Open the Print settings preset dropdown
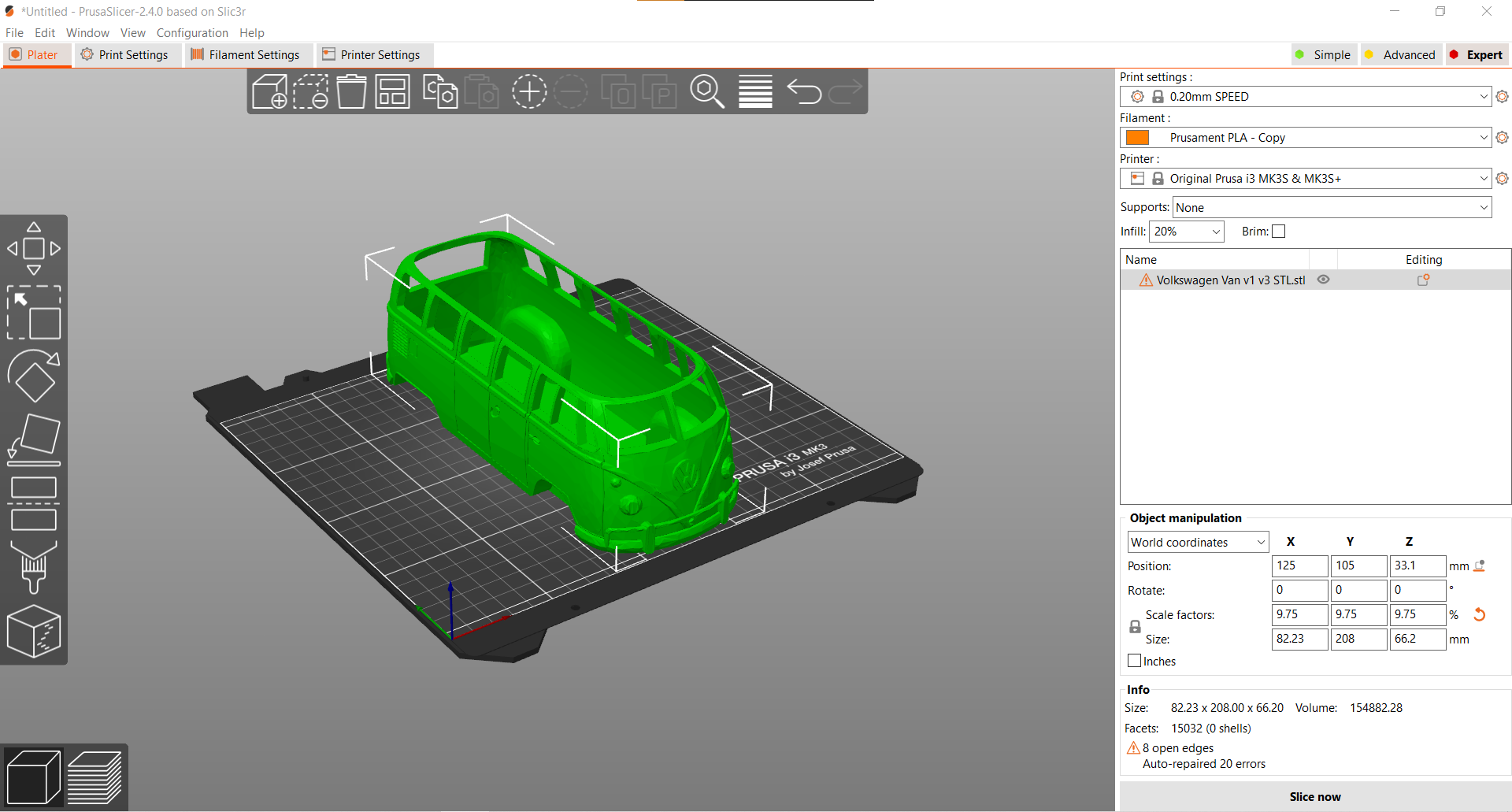The image size is (1512, 812). tap(1306, 96)
